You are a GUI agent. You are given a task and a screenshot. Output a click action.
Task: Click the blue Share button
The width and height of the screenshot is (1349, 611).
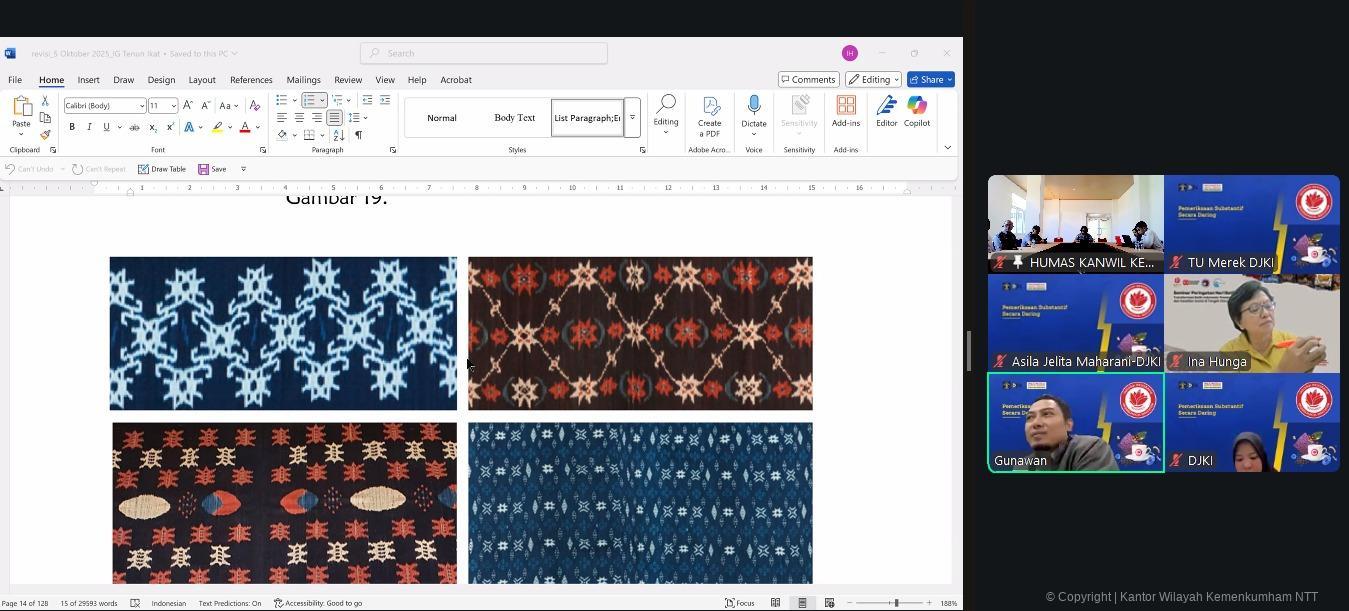(x=930, y=80)
